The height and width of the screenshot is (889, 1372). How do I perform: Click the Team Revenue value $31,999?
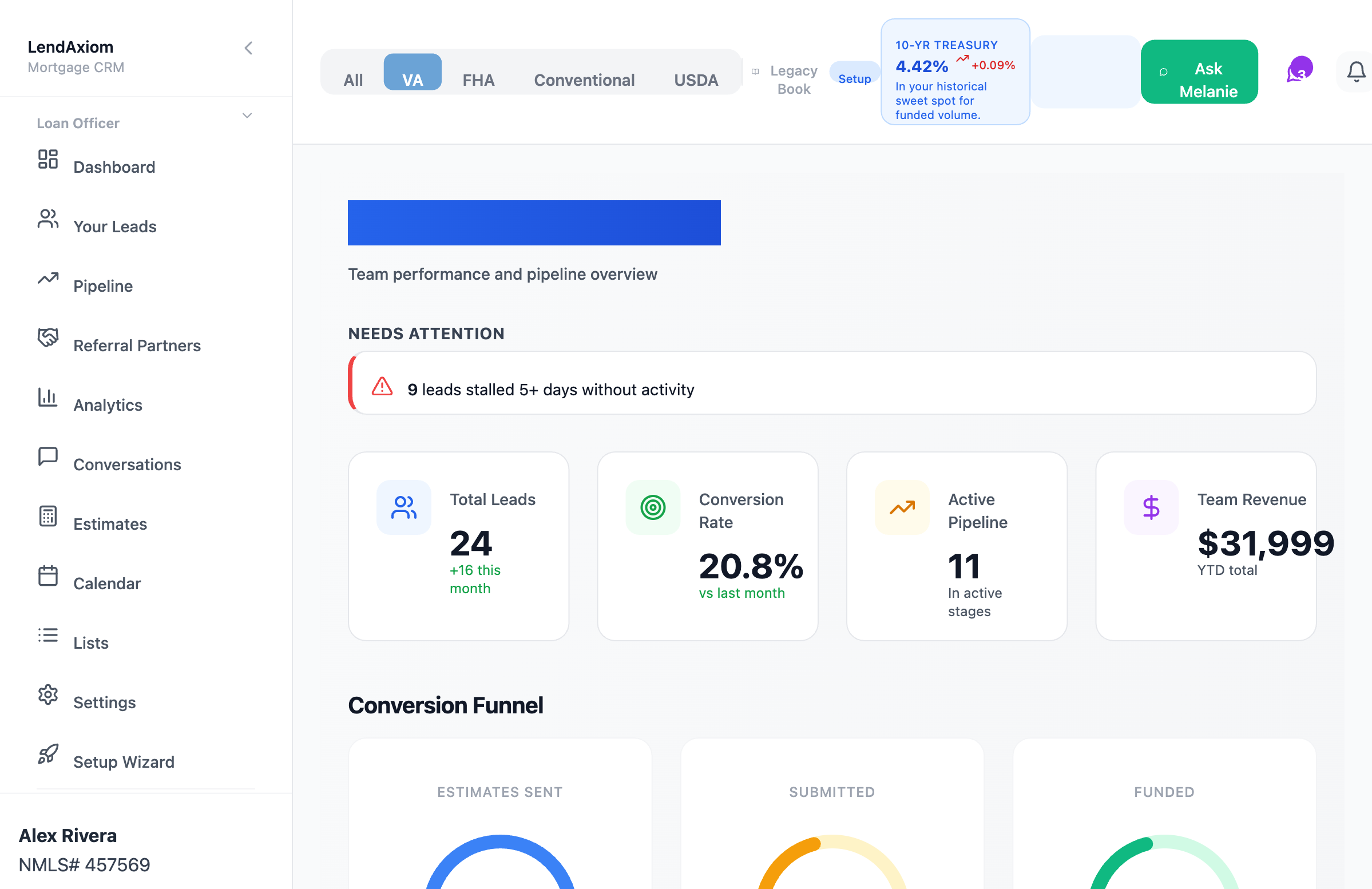coord(1266,543)
